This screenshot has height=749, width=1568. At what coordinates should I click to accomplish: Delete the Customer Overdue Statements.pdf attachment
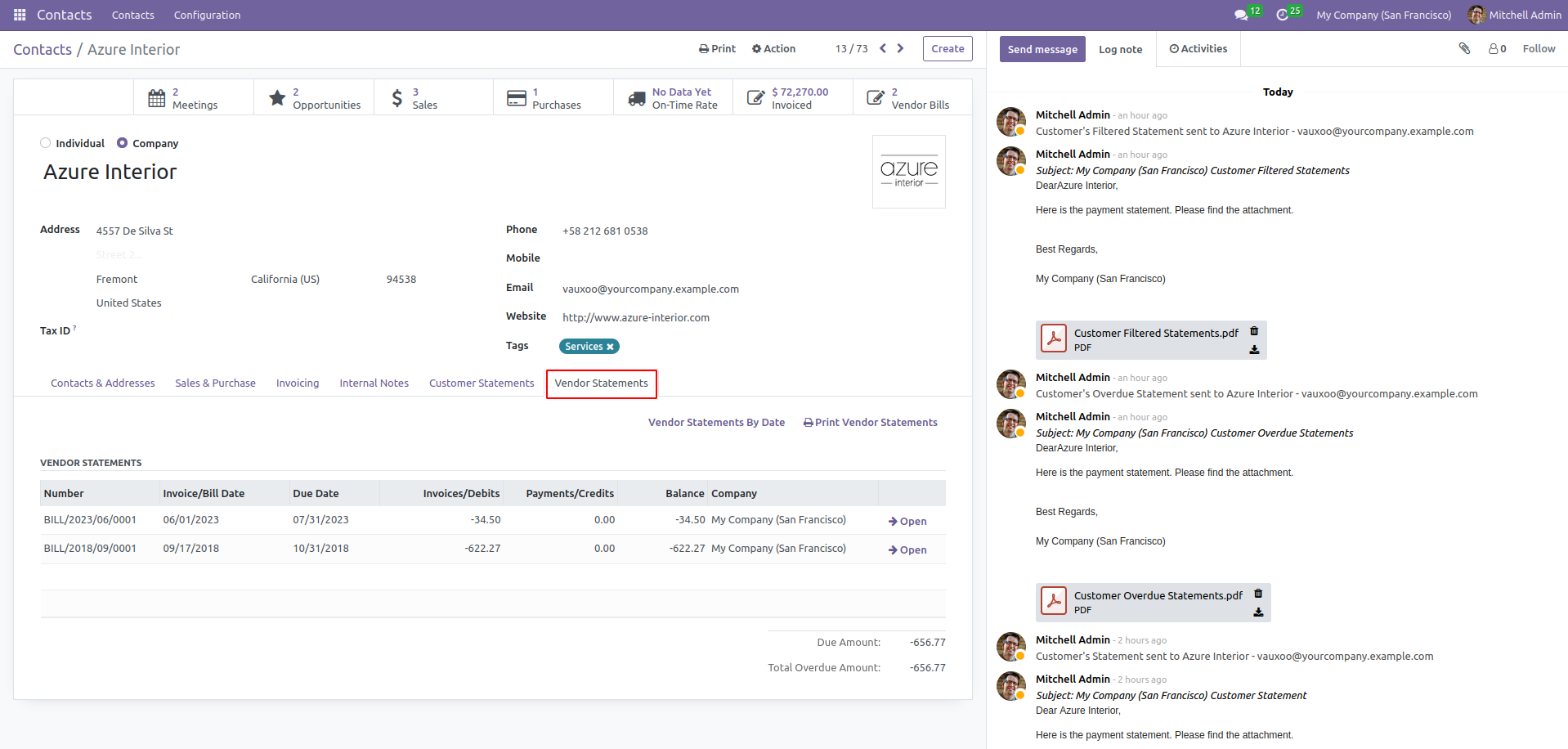pos(1258,594)
